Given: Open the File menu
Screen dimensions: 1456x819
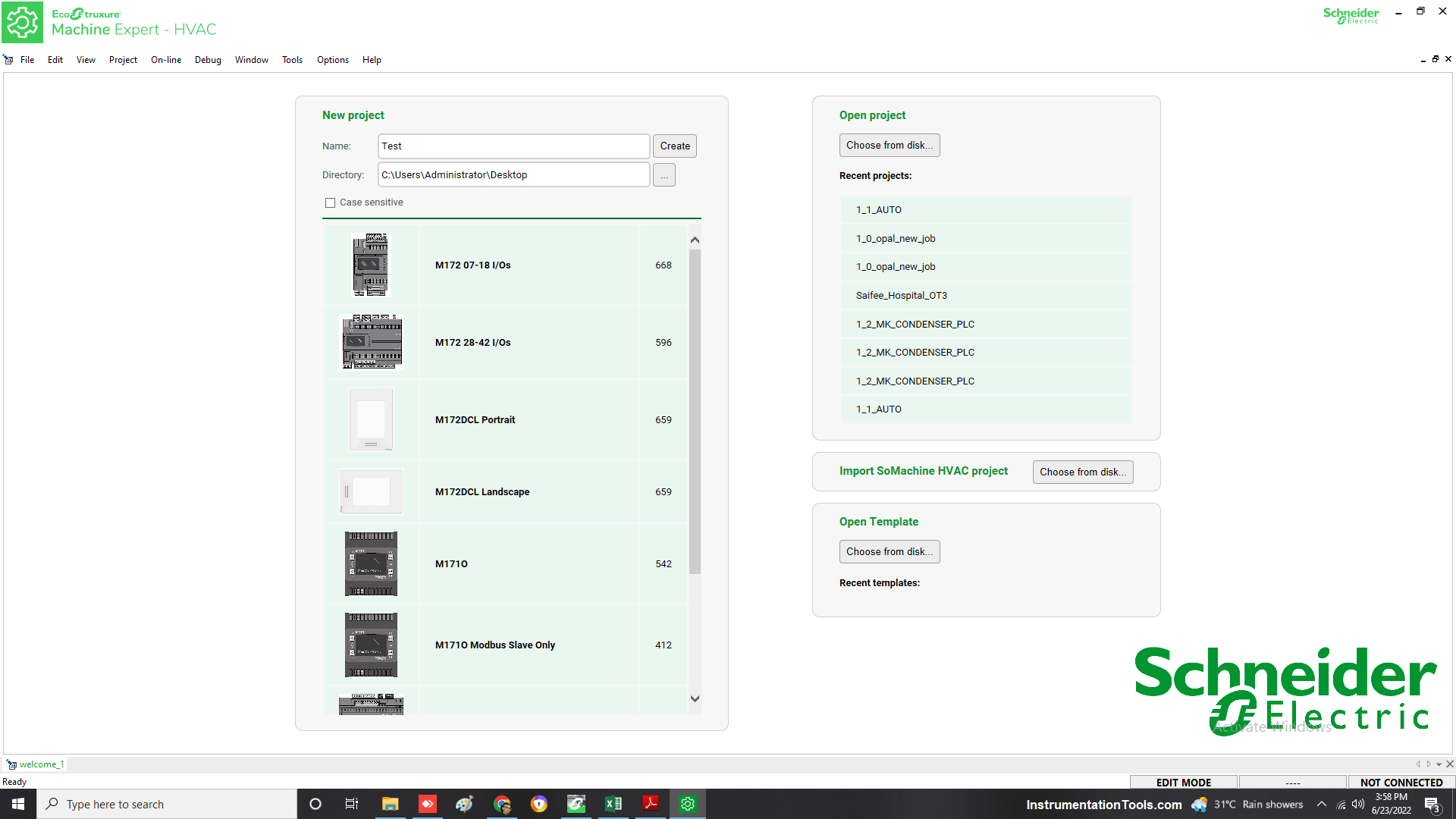Looking at the screenshot, I should 27,60.
